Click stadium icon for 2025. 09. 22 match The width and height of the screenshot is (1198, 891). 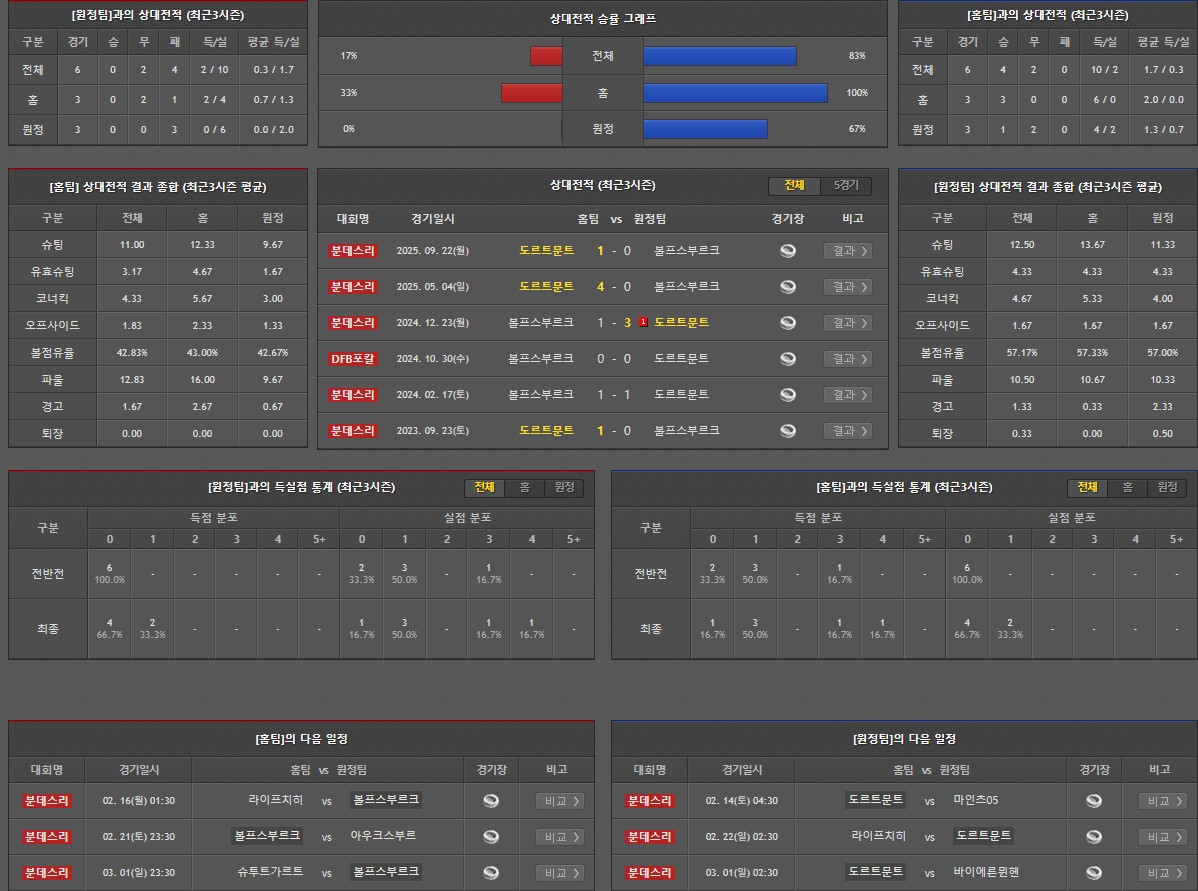click(x=788, y=251)
